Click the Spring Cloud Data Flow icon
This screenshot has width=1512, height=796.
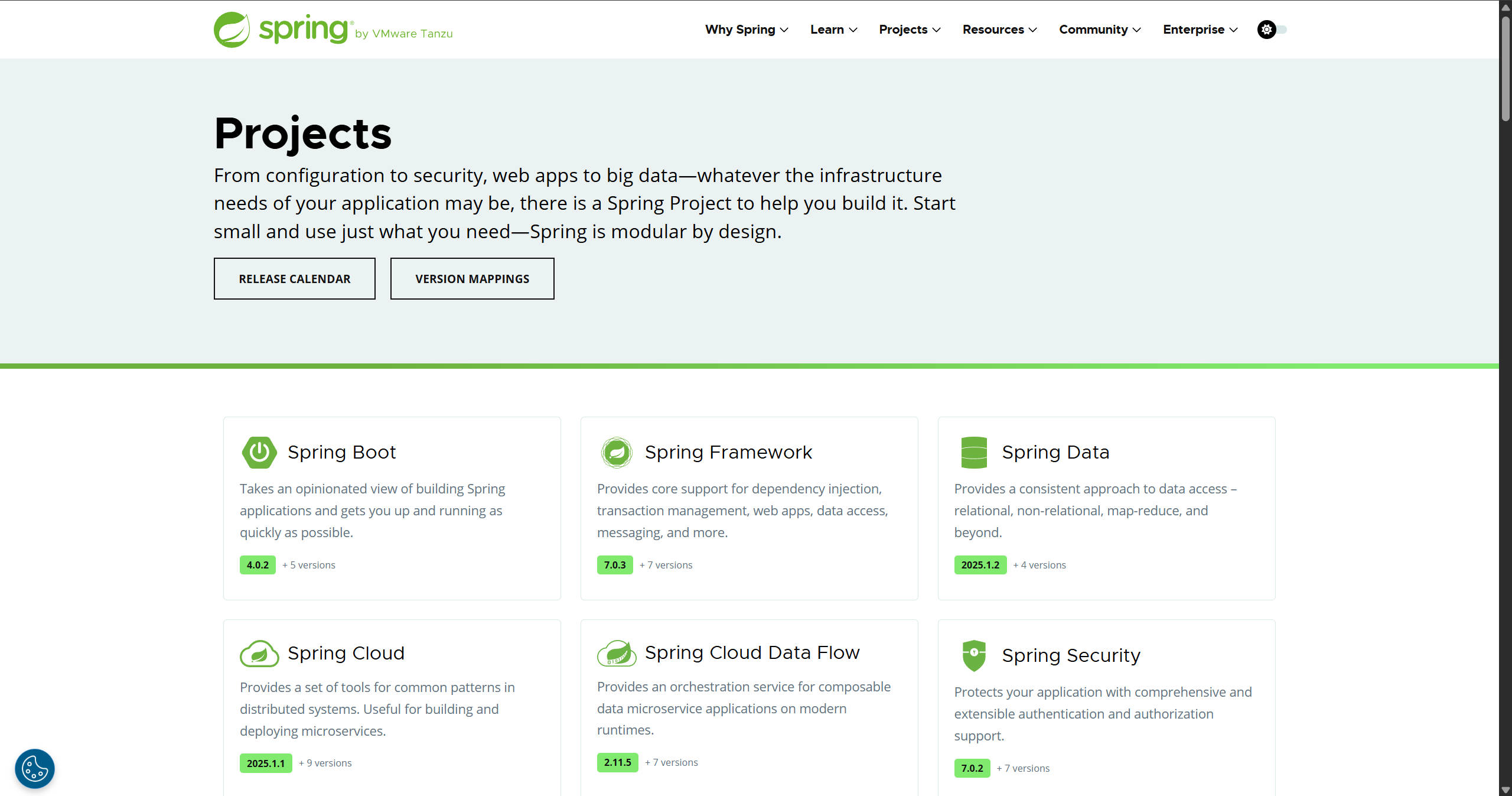coord(617,653)
